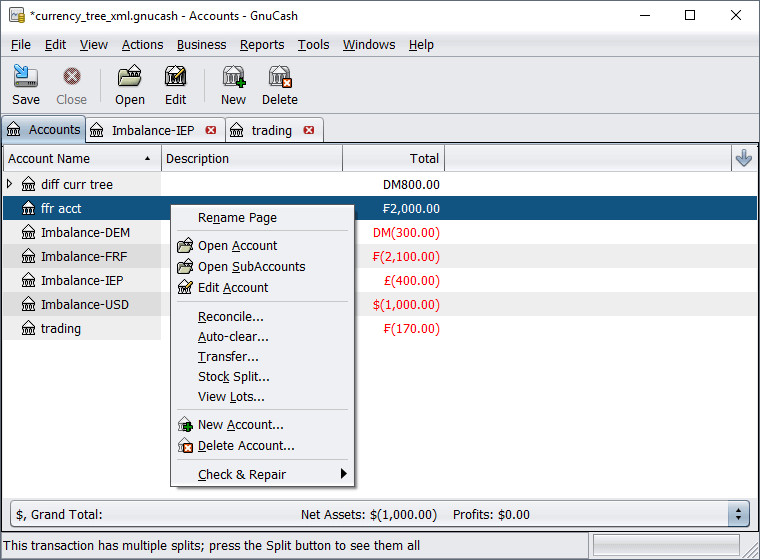Close the Imbalance-IEP tab
The width and height of the screenshot is (760, 560).
click(210, 130)
